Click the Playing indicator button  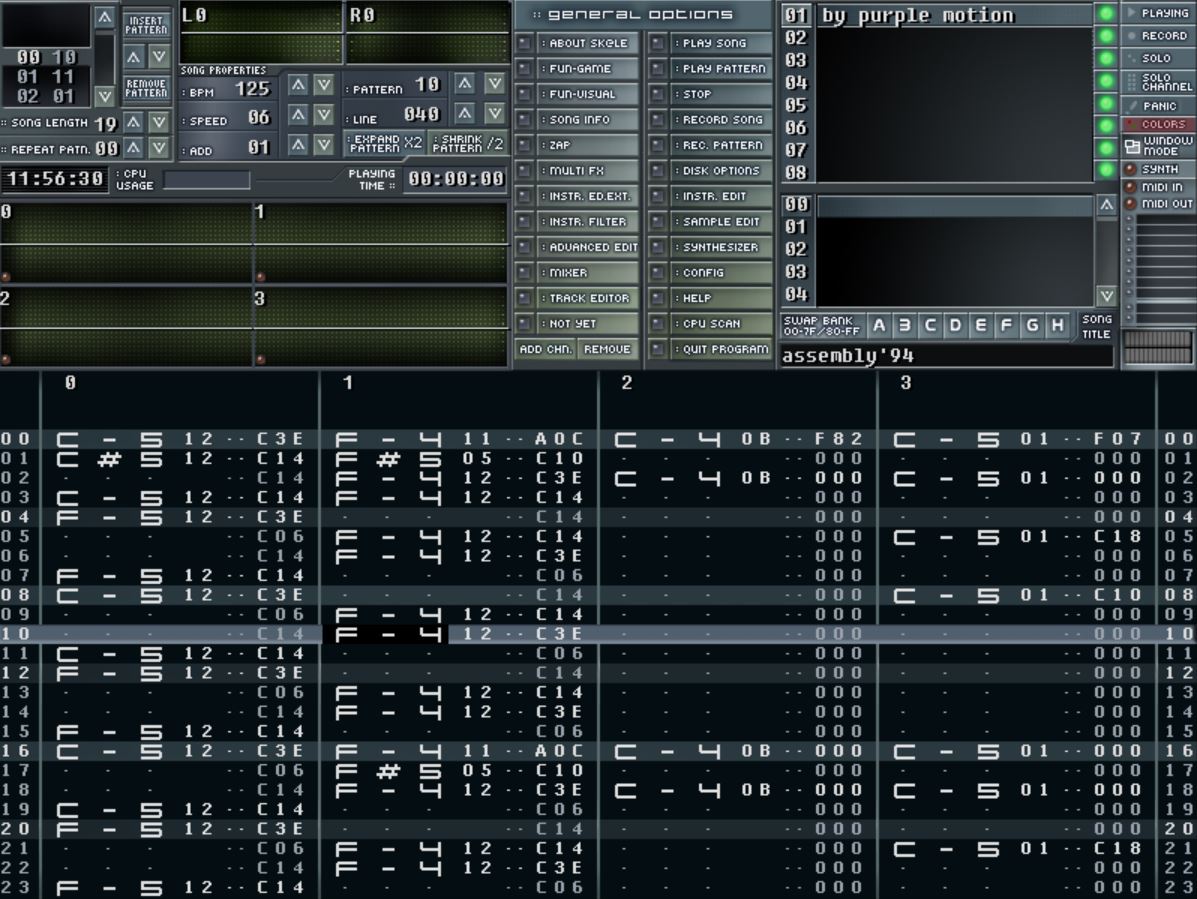(x=1158, y=13)
